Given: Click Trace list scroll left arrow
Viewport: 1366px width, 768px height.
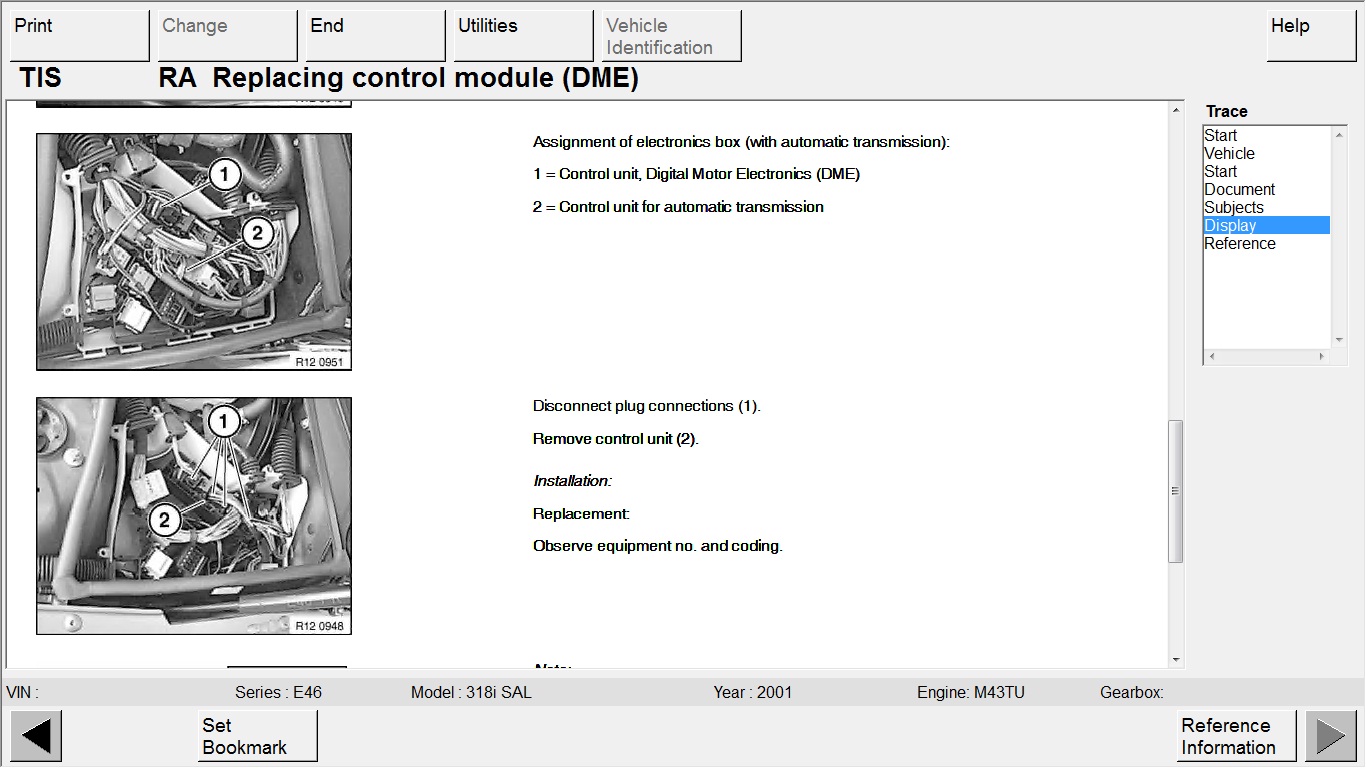Looking at the screenshot, I should (x=1212, y=356).
